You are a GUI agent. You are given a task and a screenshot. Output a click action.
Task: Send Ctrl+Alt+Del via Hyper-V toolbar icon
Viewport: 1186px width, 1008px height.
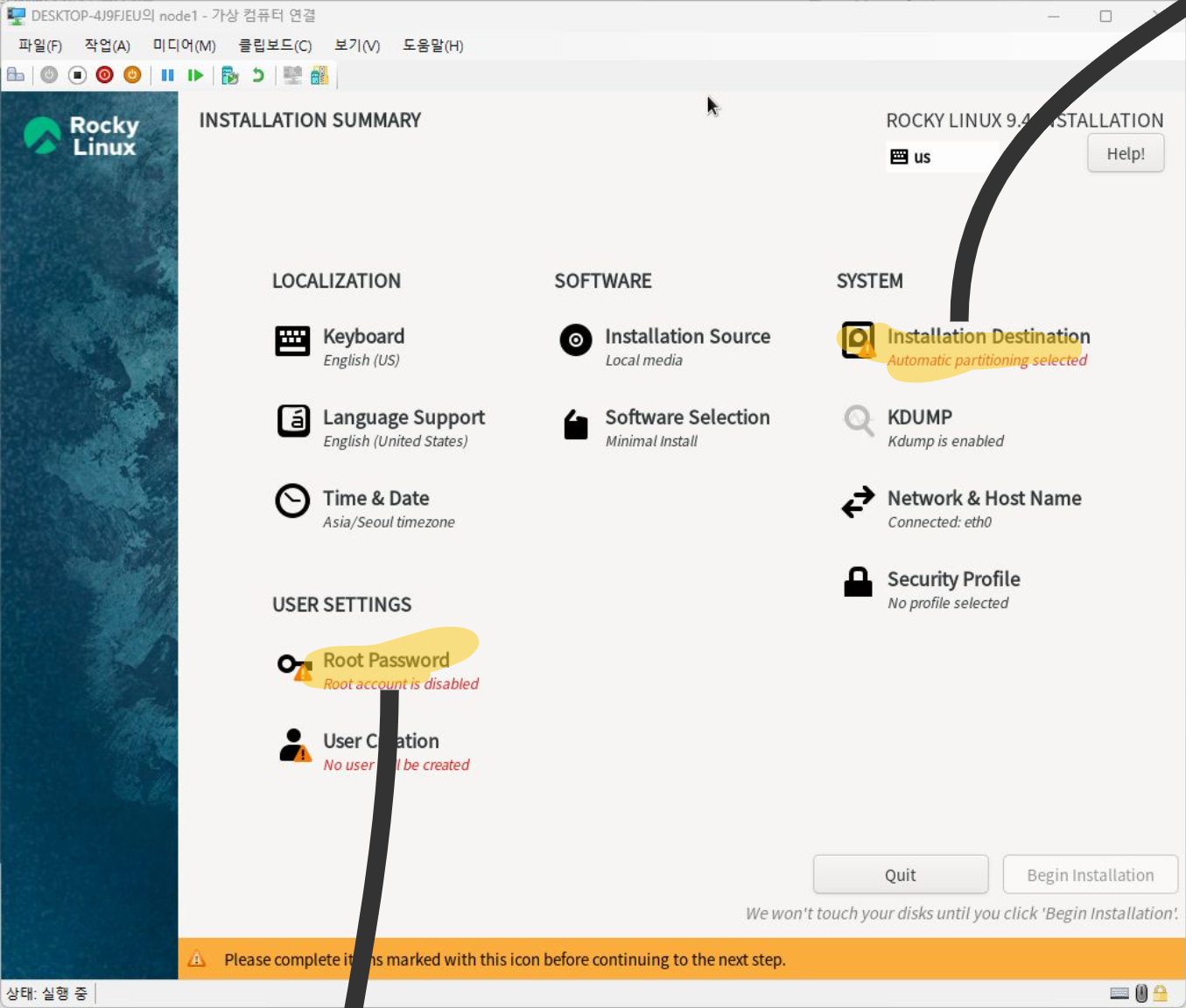[16, 75]
